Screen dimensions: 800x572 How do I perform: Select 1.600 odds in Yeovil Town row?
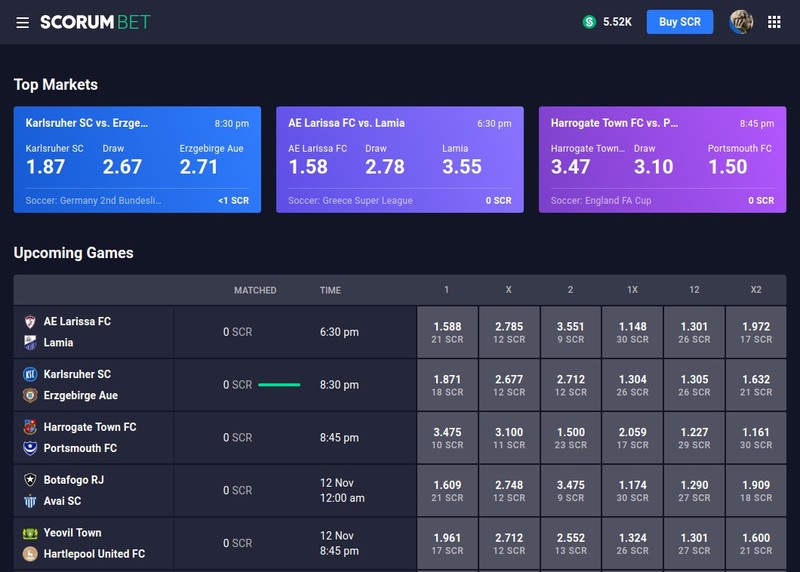pyautogui.click(x=756, y=543)
